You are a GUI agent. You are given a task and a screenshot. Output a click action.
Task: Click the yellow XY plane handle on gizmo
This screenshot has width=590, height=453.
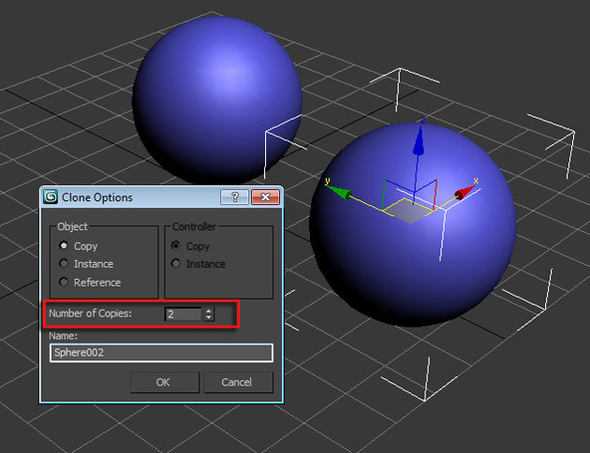pos(412,211)
